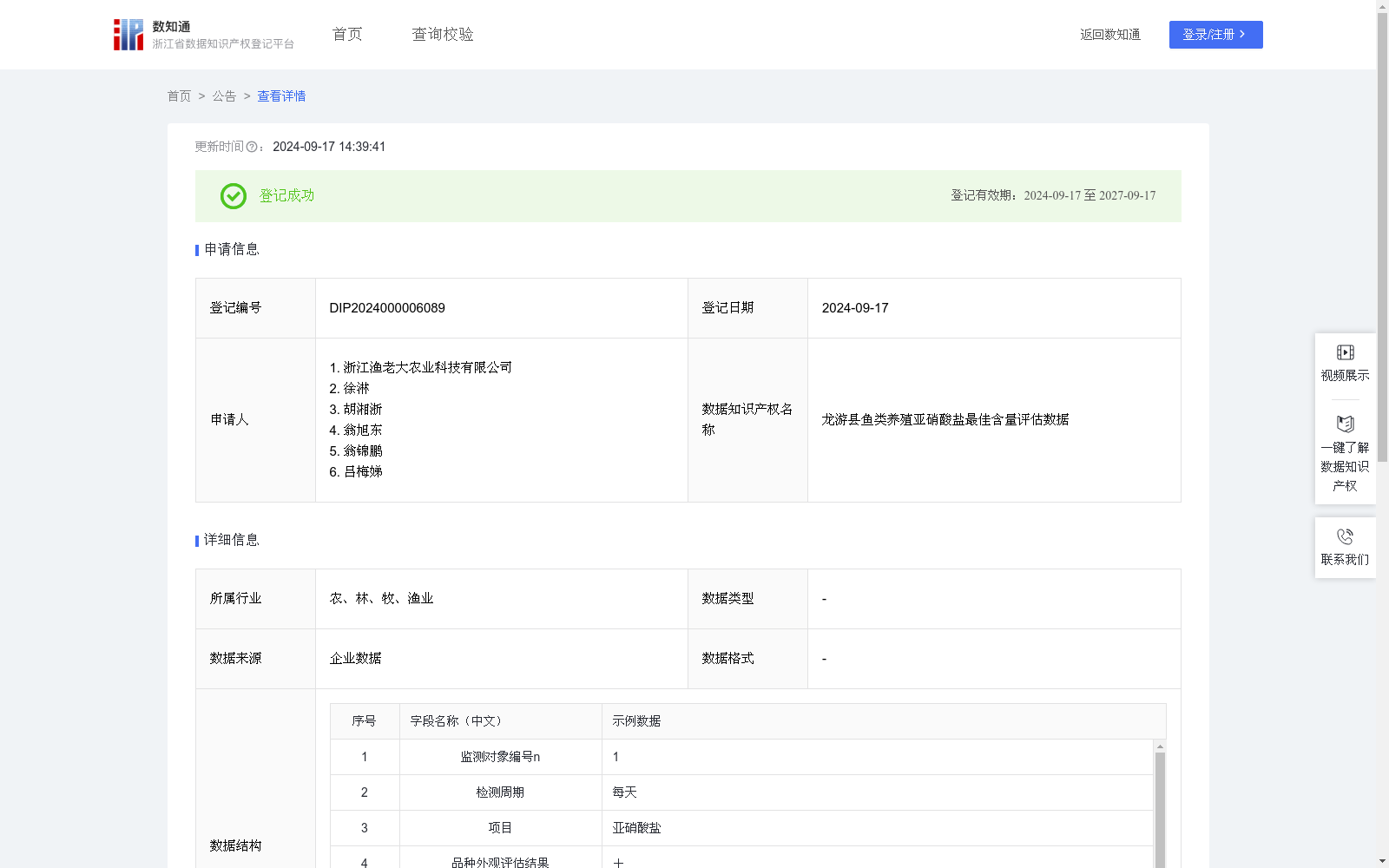Go to 公告 in the breadcrumb
This screenshot has height=868, width=1389.
click(224, 96)
